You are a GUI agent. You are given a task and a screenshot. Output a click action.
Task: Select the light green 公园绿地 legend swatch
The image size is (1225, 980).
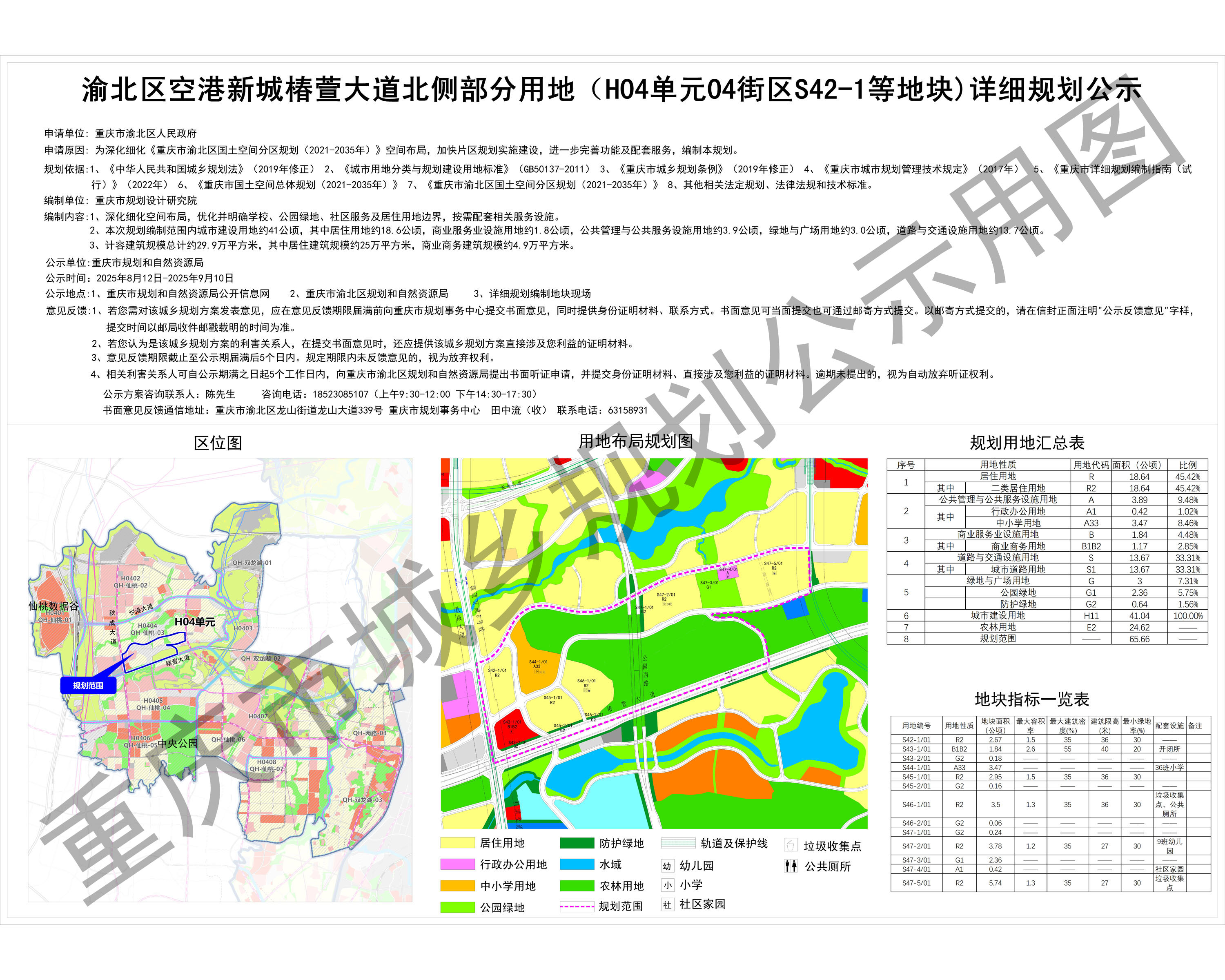(457, 907)
